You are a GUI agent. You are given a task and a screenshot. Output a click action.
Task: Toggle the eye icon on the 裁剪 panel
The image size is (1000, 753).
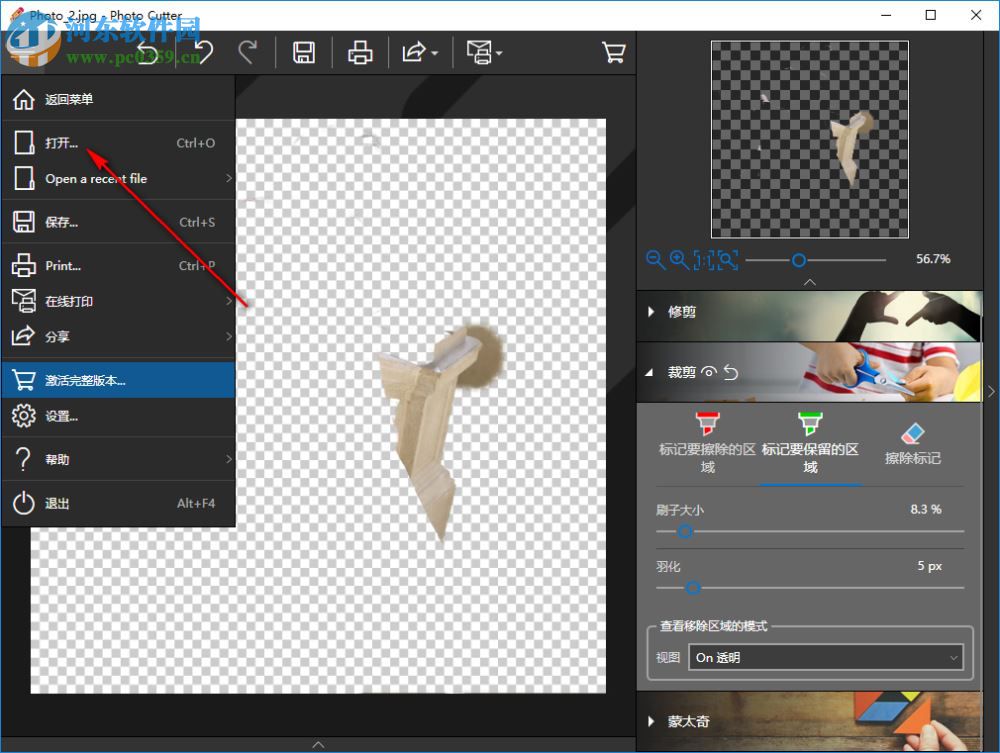coord(709,371)
